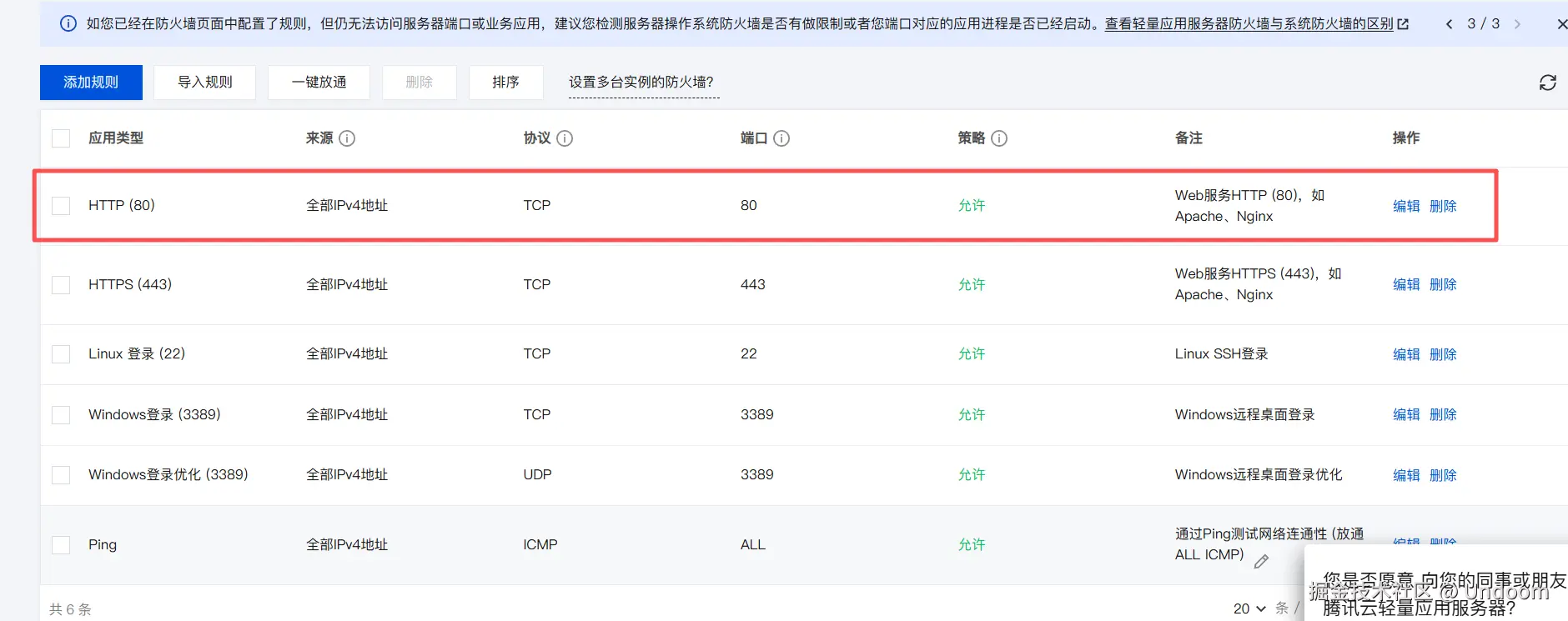Click 删除 for the HTTP (80) rule
Viewport: 1568px width, 621px height.
pyautogui.click(x=1443, y=206)
